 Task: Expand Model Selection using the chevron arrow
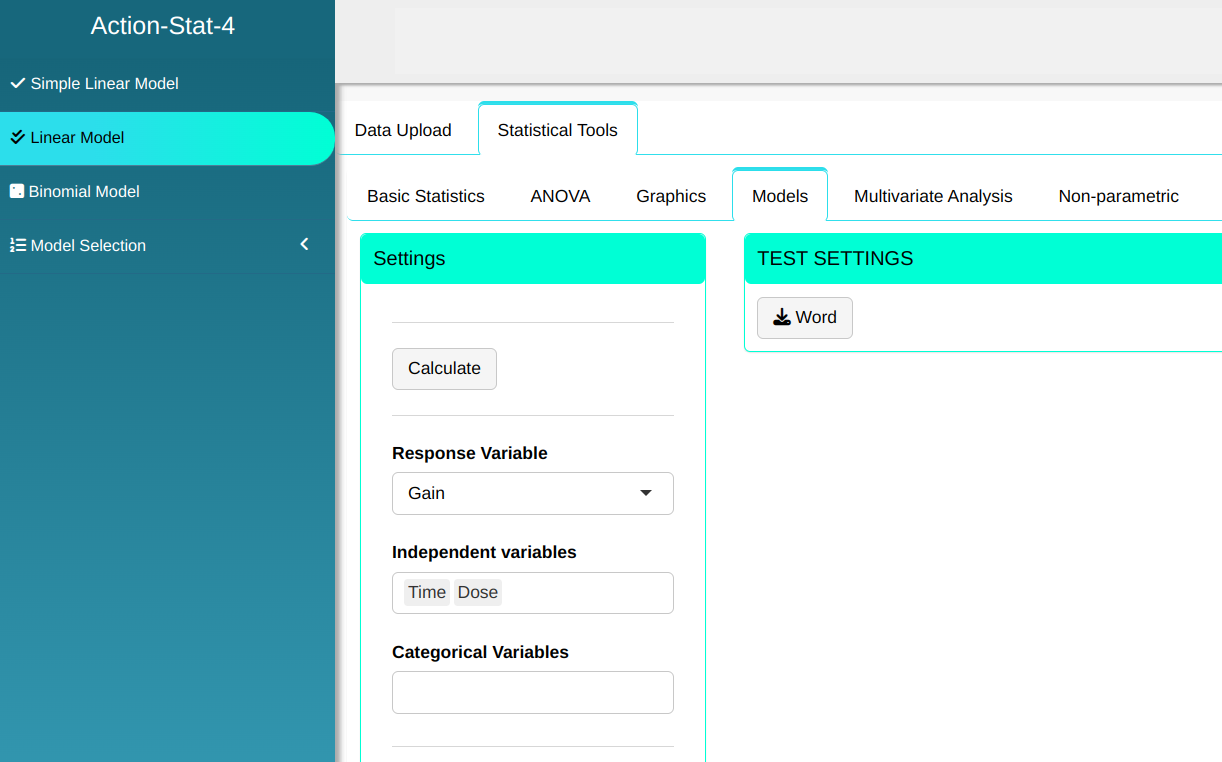click(x=305, y=244)
